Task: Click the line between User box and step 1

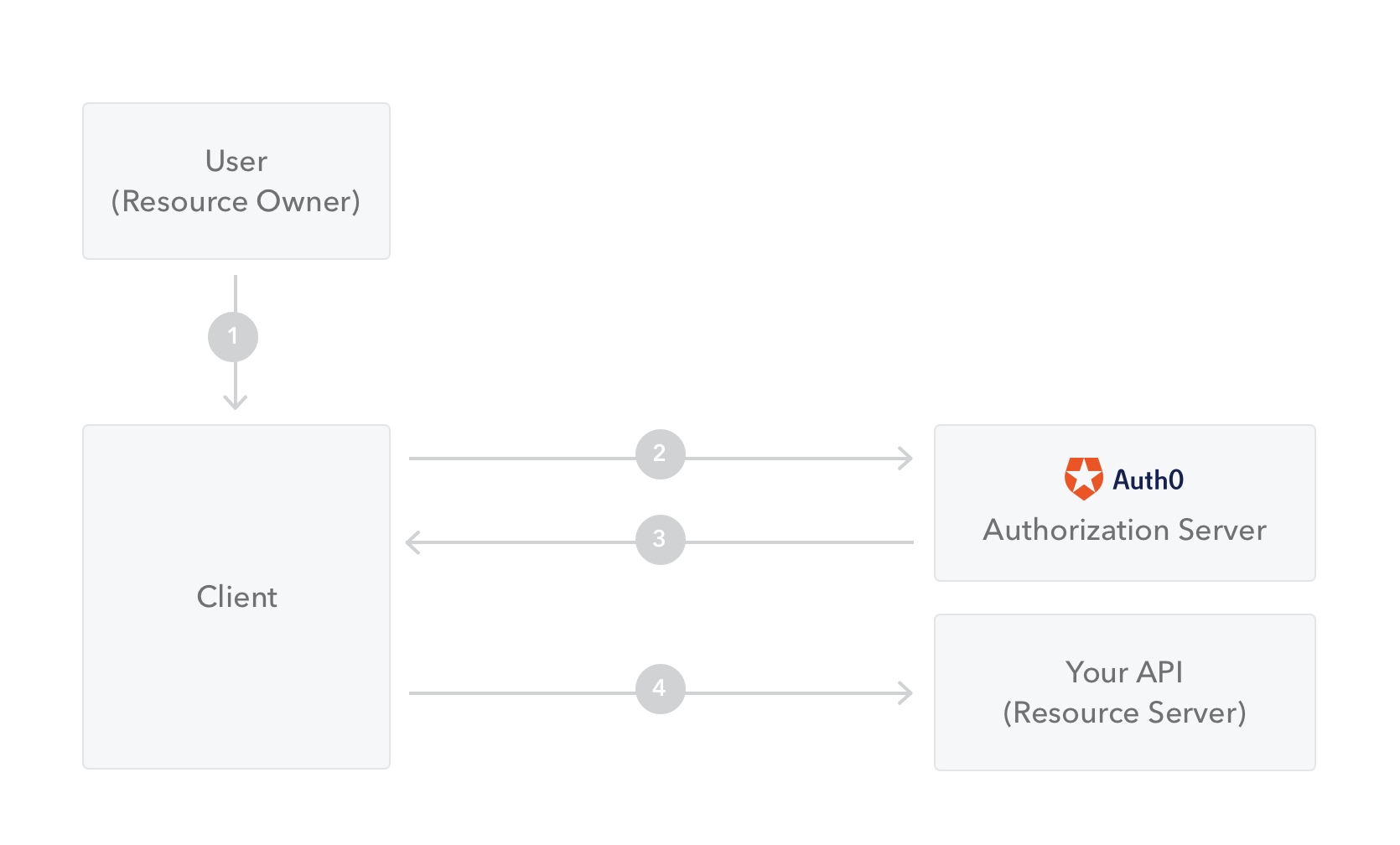Action: (x=236, y=292)
